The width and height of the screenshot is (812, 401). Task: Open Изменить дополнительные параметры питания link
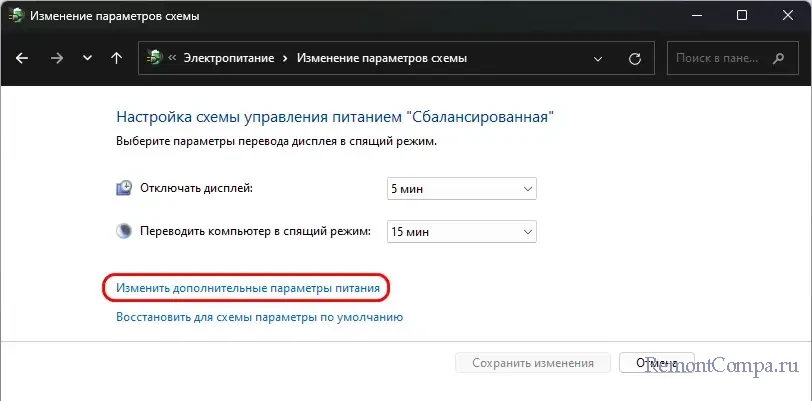pos(248,288)
